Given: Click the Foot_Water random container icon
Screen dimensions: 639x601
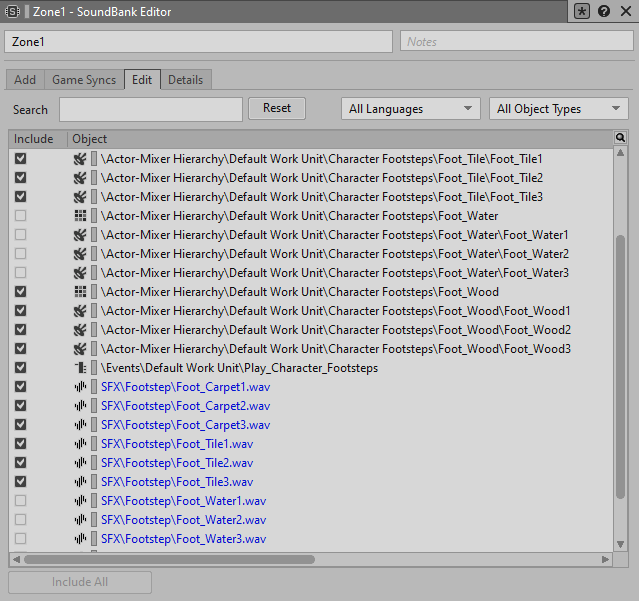Looking at the screenshot, I should pos(80,216).
